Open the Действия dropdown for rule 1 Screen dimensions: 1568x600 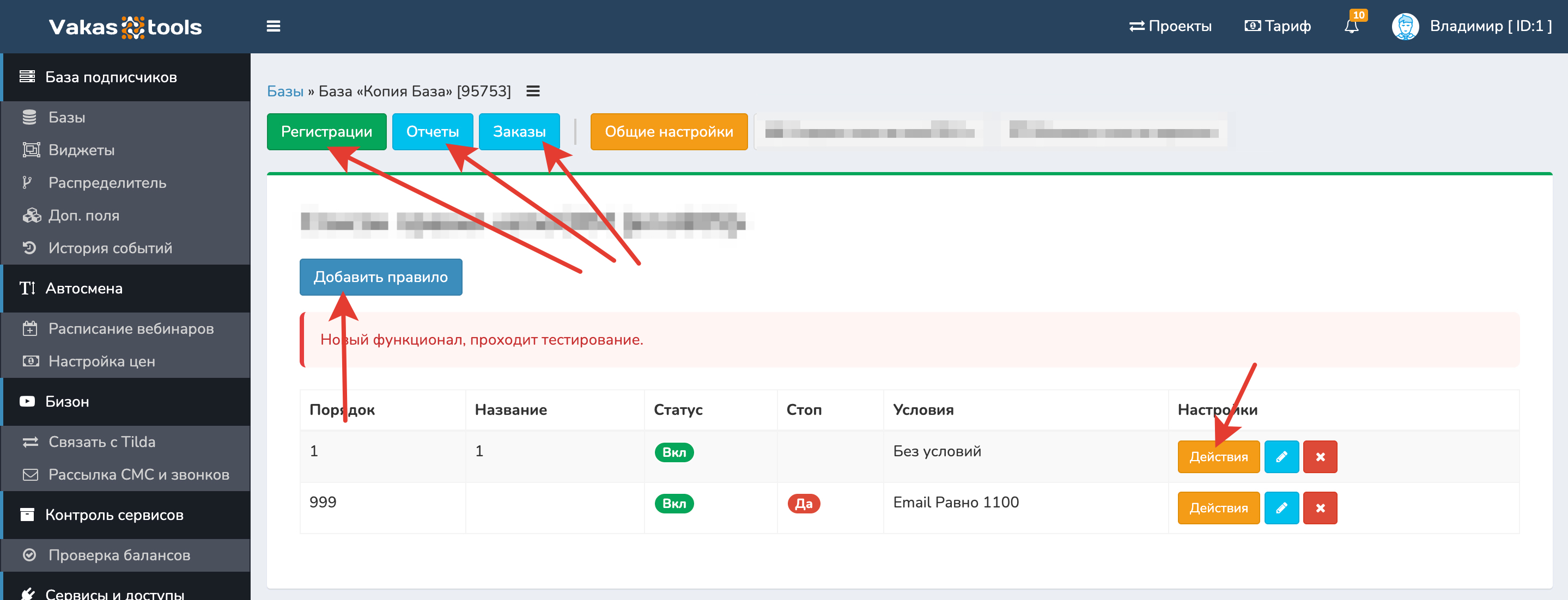(1218, 456)
